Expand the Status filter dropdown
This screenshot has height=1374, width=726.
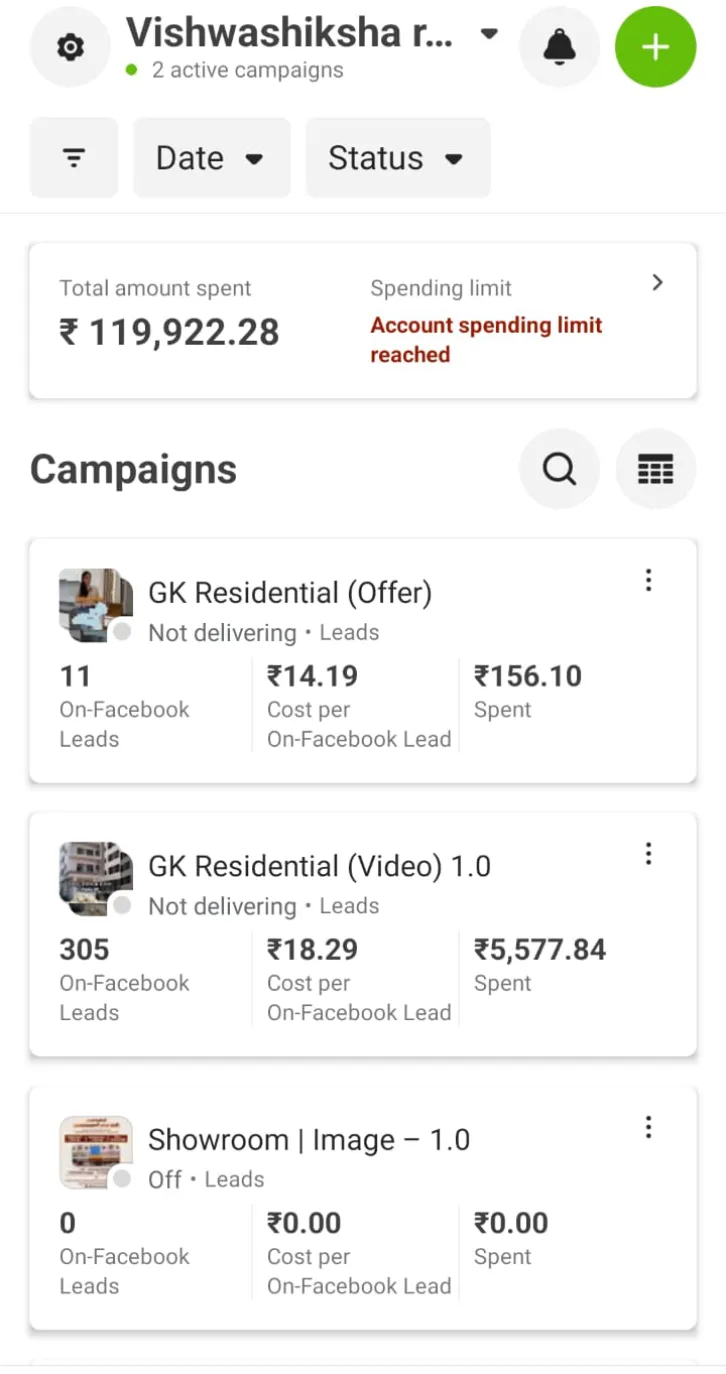point(397,158)
